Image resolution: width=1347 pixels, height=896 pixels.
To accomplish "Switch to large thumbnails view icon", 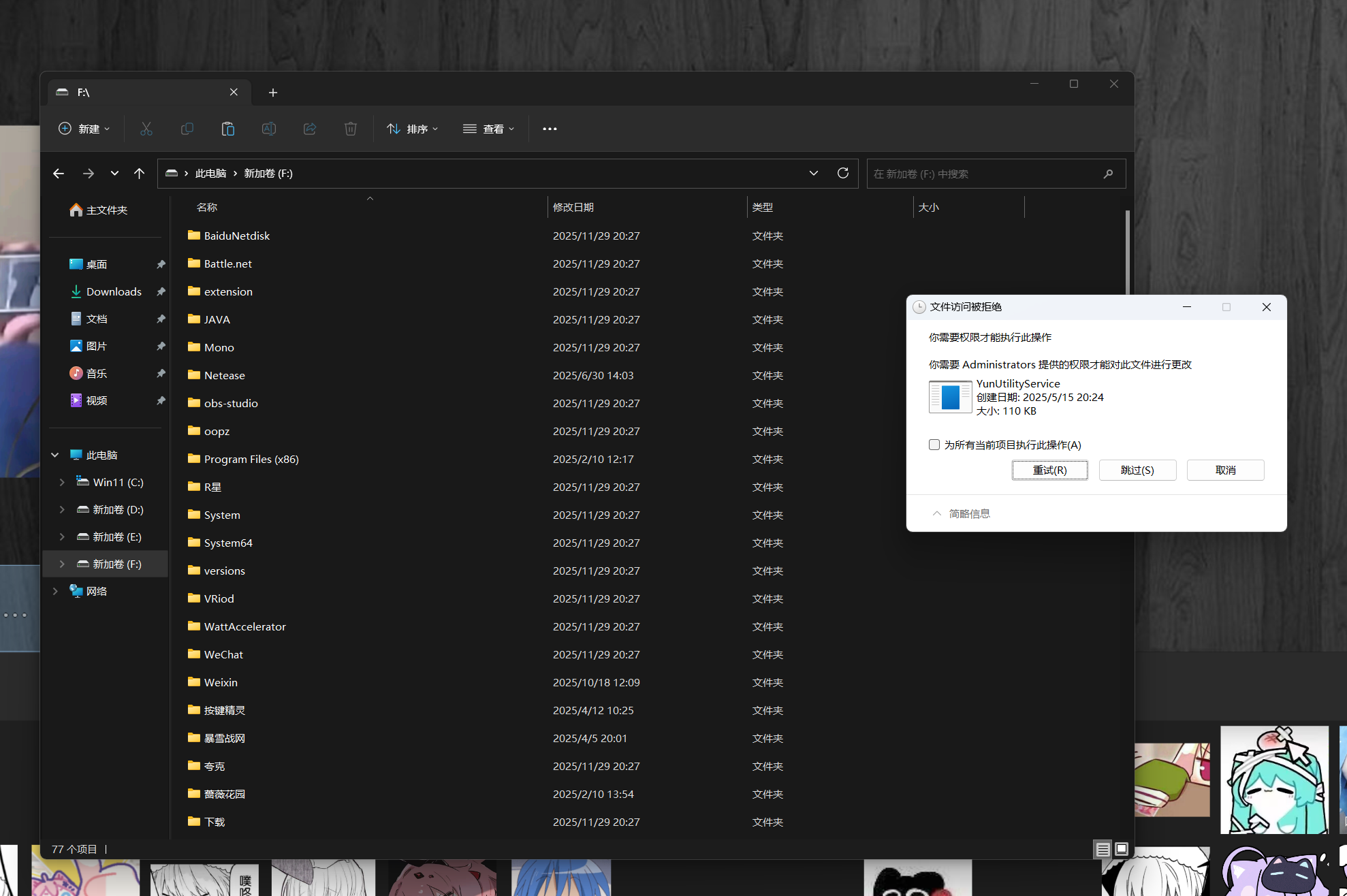I will (x=1122, y=849).
